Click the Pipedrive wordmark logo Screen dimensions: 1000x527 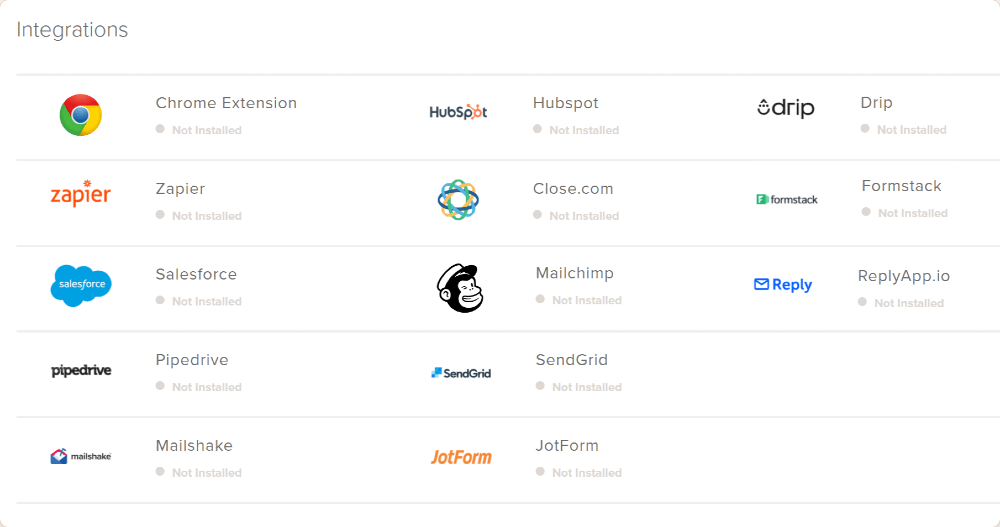click(81, 371)
